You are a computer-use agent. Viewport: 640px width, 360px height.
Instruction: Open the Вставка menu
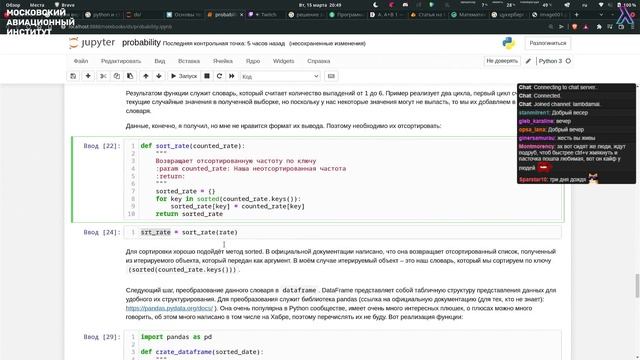pyautogui.click(x=189, y=61)
